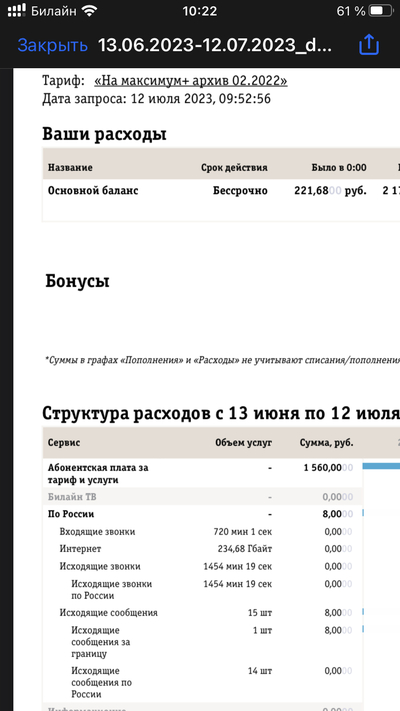The image size is (400, 711).
Task: Select the '234,68 Гбайт' value
Action: pyautogui.click(x=245, y=549)
